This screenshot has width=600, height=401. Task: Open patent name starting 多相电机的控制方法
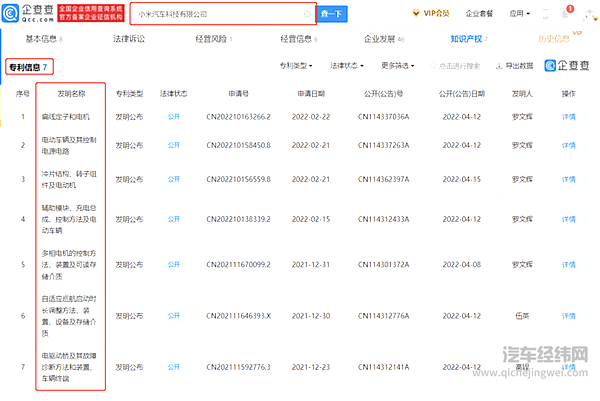click(69, 265)
